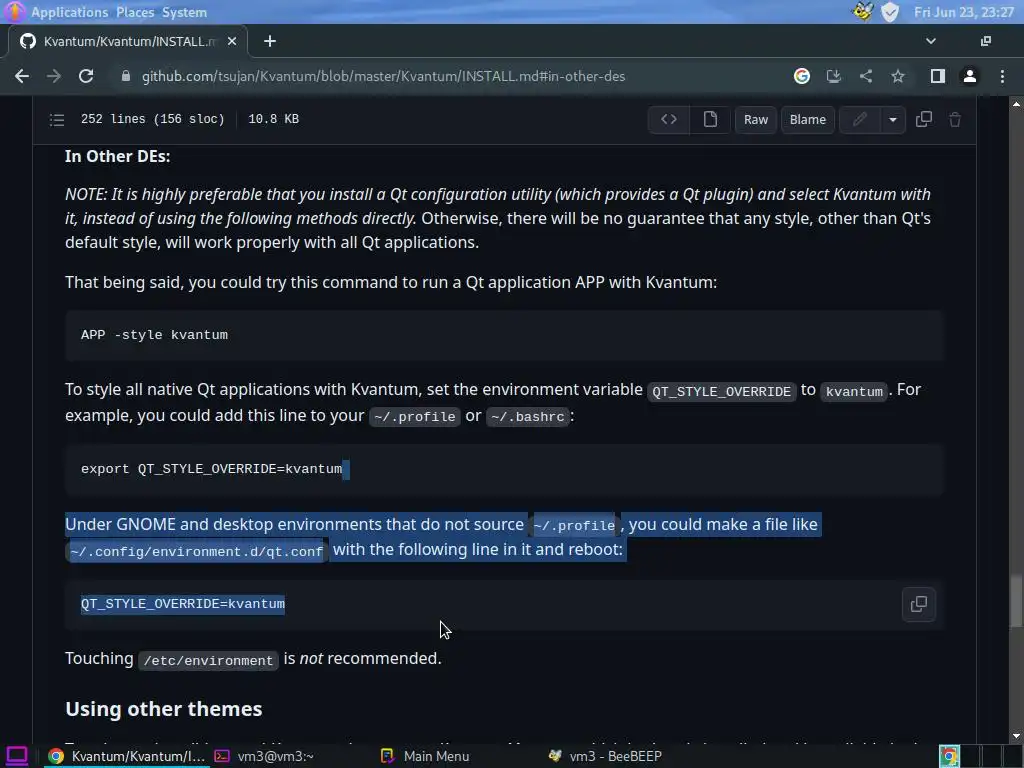Screen dimensions: 1024x768
Task: Share this page via share icon
Action: click(x=866, y=76)
